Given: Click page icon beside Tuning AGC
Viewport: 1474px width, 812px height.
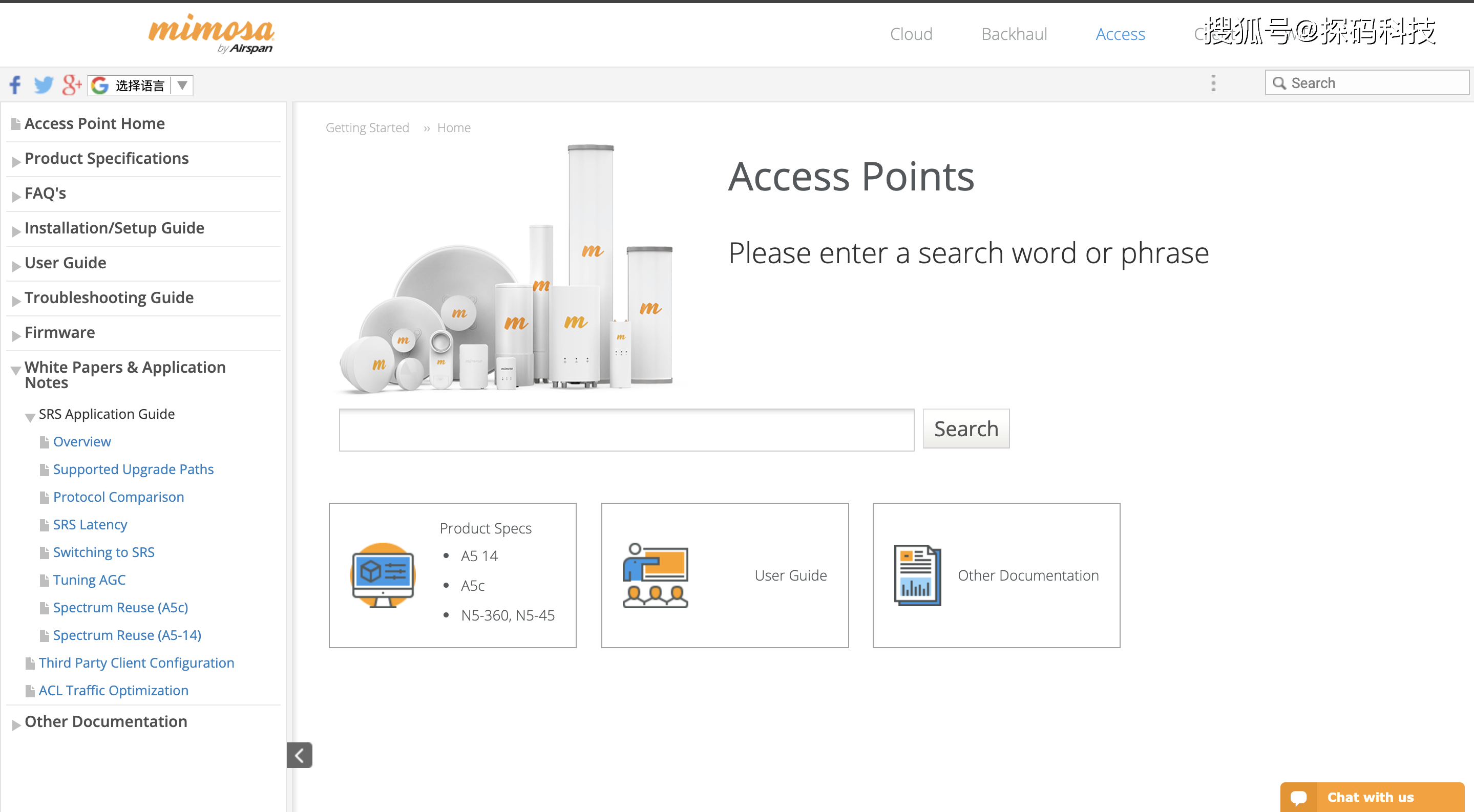Looking at the screenshot, I should click(44, 581).
